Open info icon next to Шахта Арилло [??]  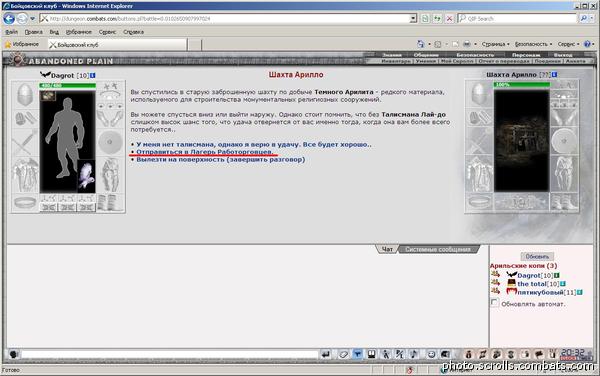pyautogui.click(x=554, y=75)
